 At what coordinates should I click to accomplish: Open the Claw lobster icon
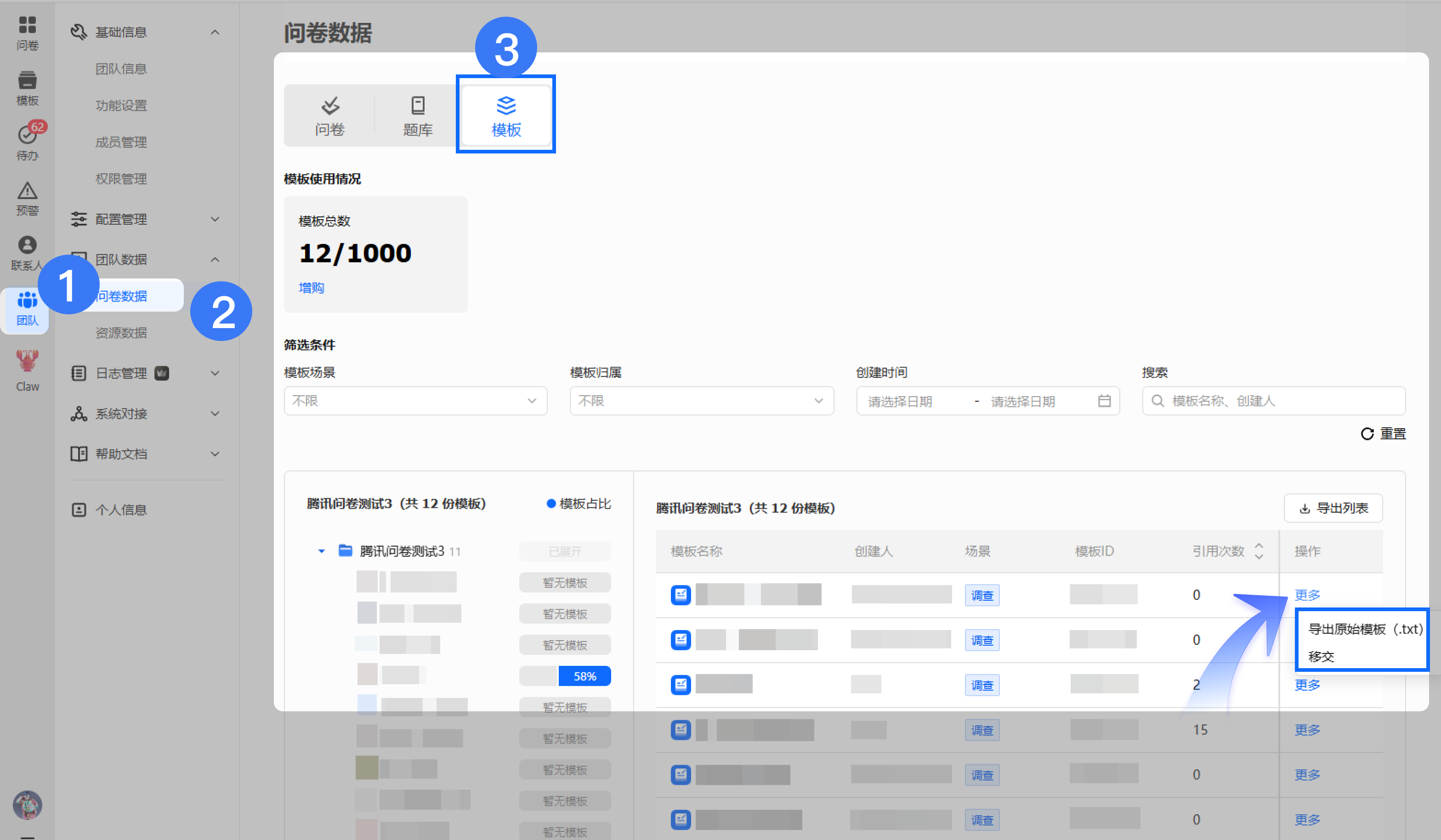pos(27,370)
